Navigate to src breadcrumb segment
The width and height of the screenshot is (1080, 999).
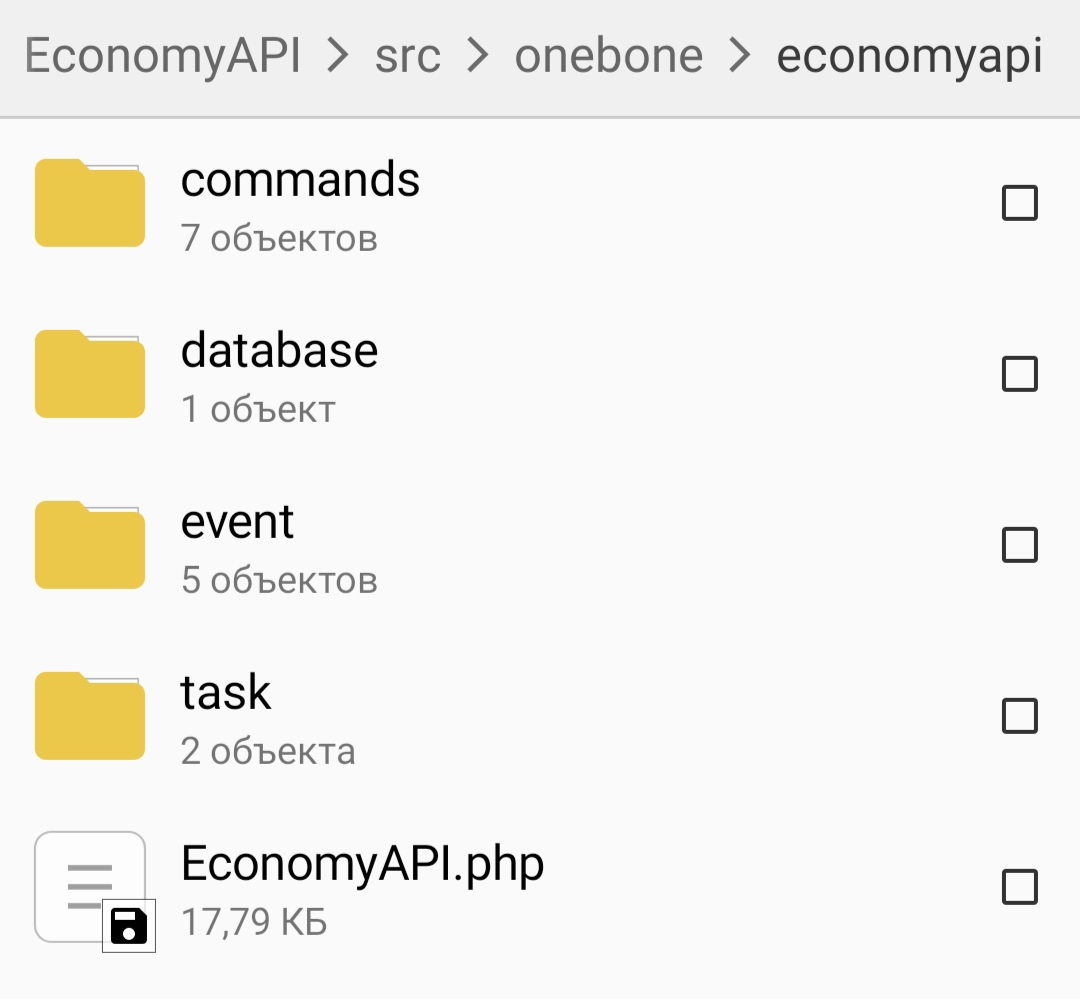[x=407, y=56]
